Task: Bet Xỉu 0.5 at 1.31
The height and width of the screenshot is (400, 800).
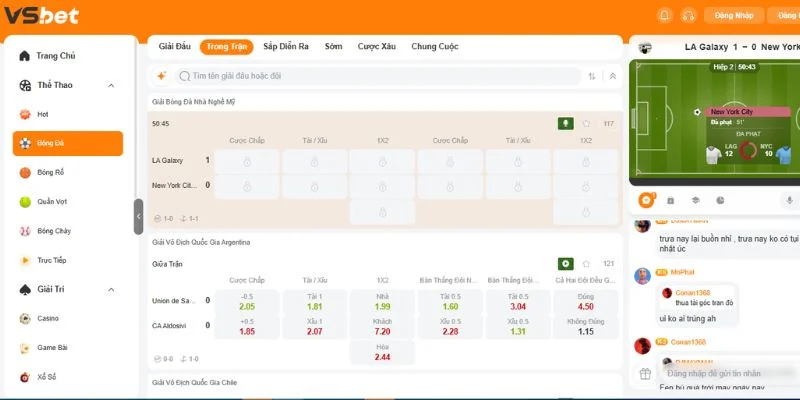Action: tap(518, 327)
